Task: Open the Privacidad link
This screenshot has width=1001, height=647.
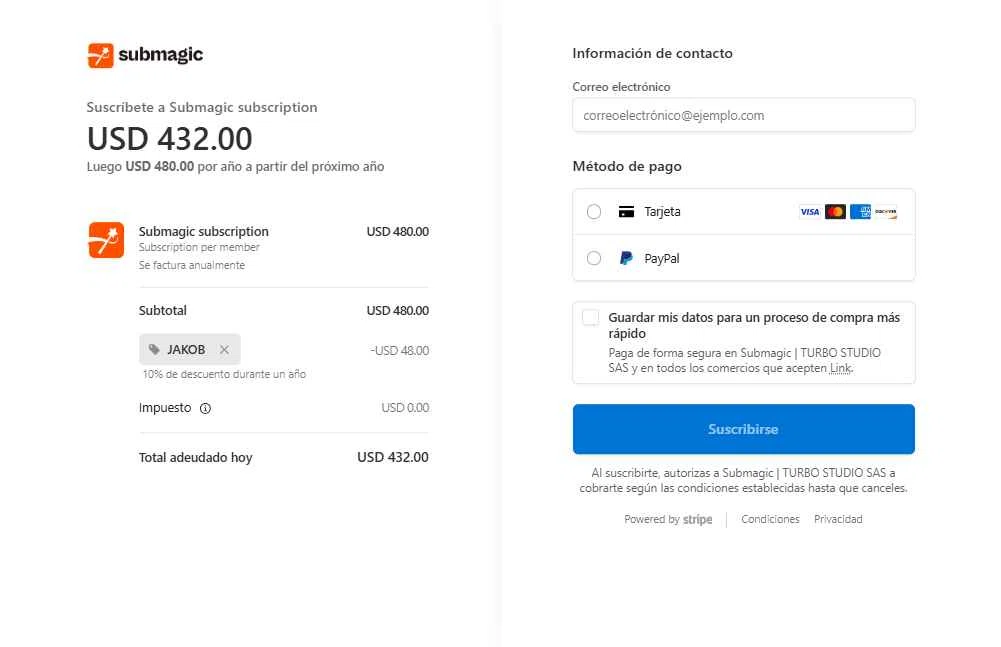Action: (x=838, y=520)
